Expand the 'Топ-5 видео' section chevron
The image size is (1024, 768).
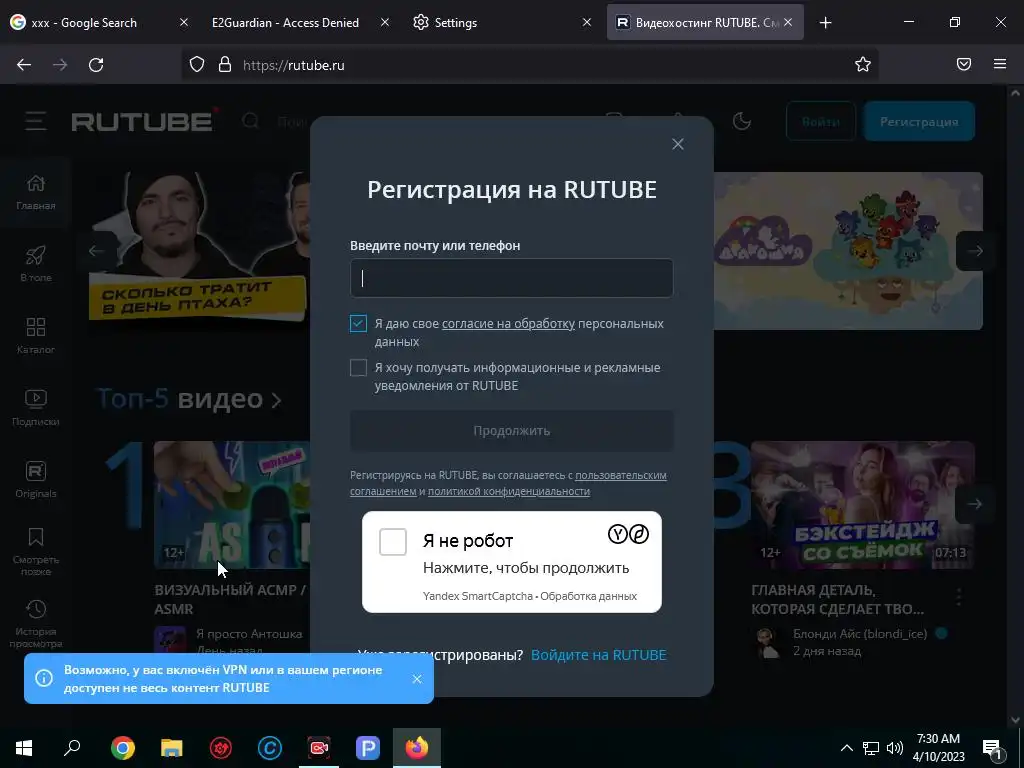276,400
